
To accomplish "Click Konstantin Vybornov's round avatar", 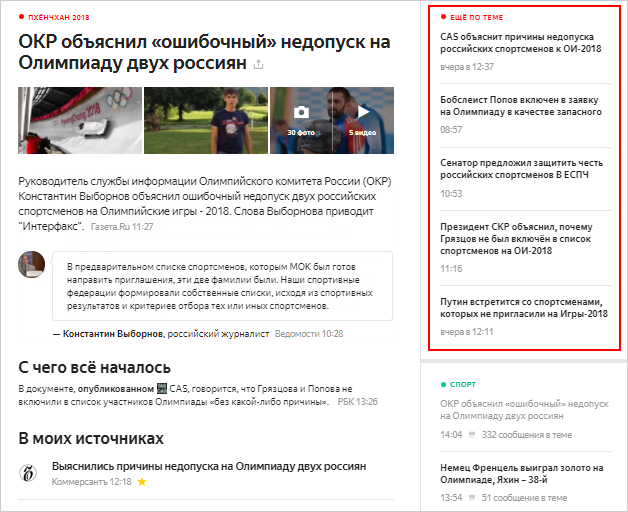I will [x=31, y=264].
